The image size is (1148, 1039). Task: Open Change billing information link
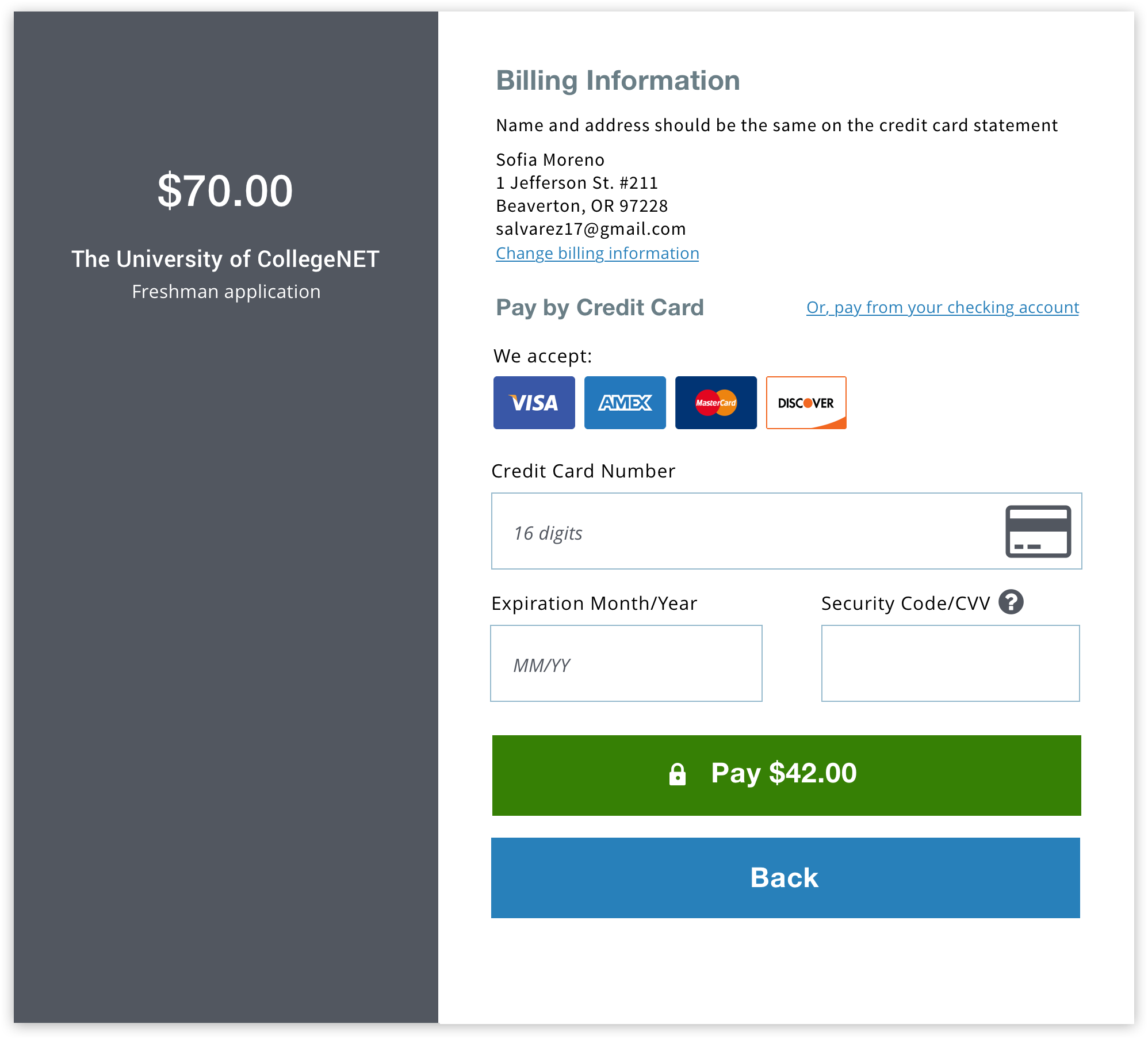pos(597,253)
